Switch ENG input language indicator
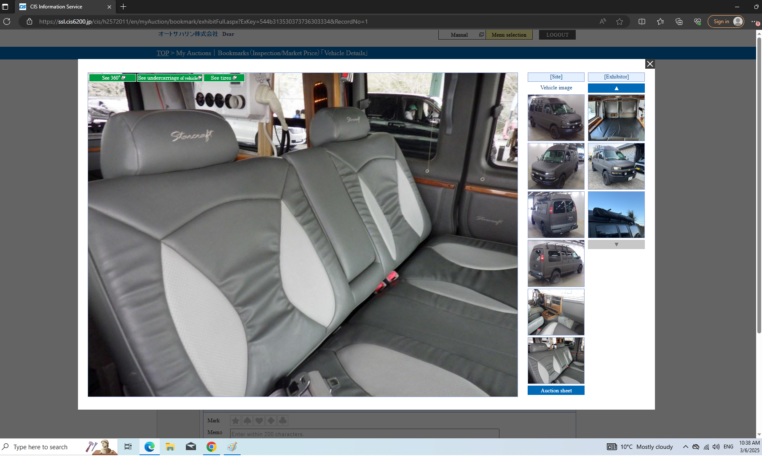 728,447
